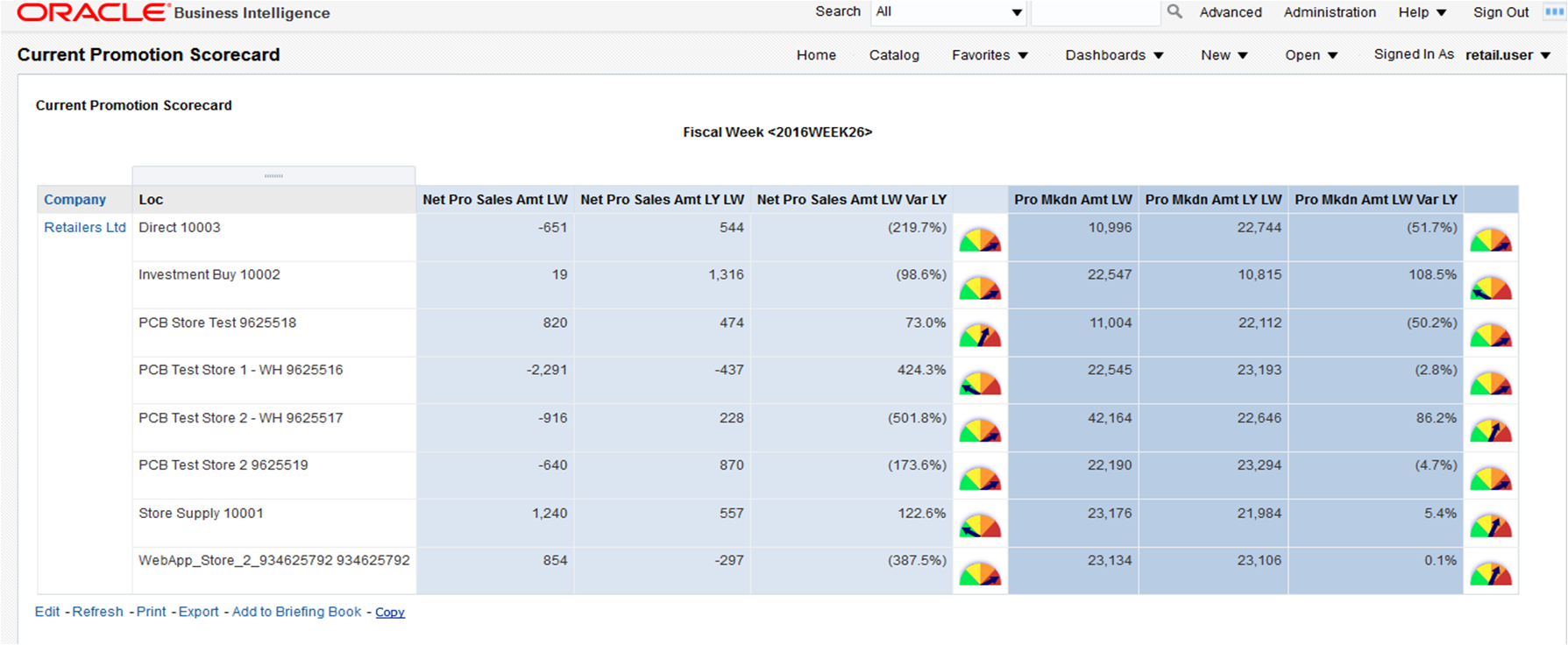Screen dimensions: 1568x645
Task: Click the Edit link below the table
Action: (47, 612)
